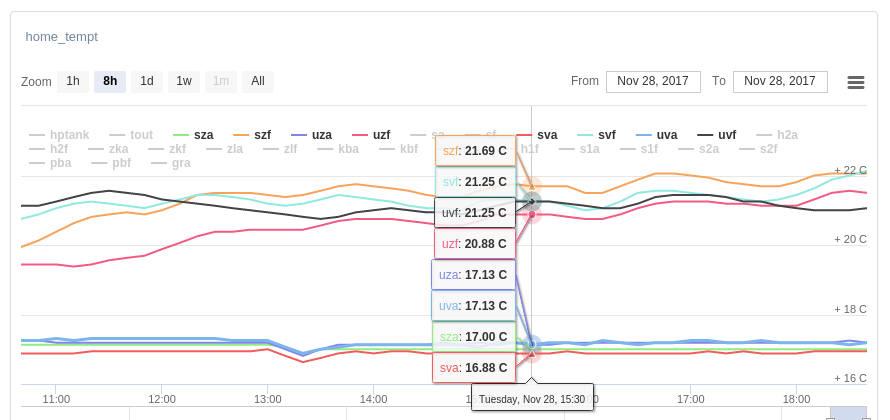Choose the 1w zoom range

click(184, 81)
